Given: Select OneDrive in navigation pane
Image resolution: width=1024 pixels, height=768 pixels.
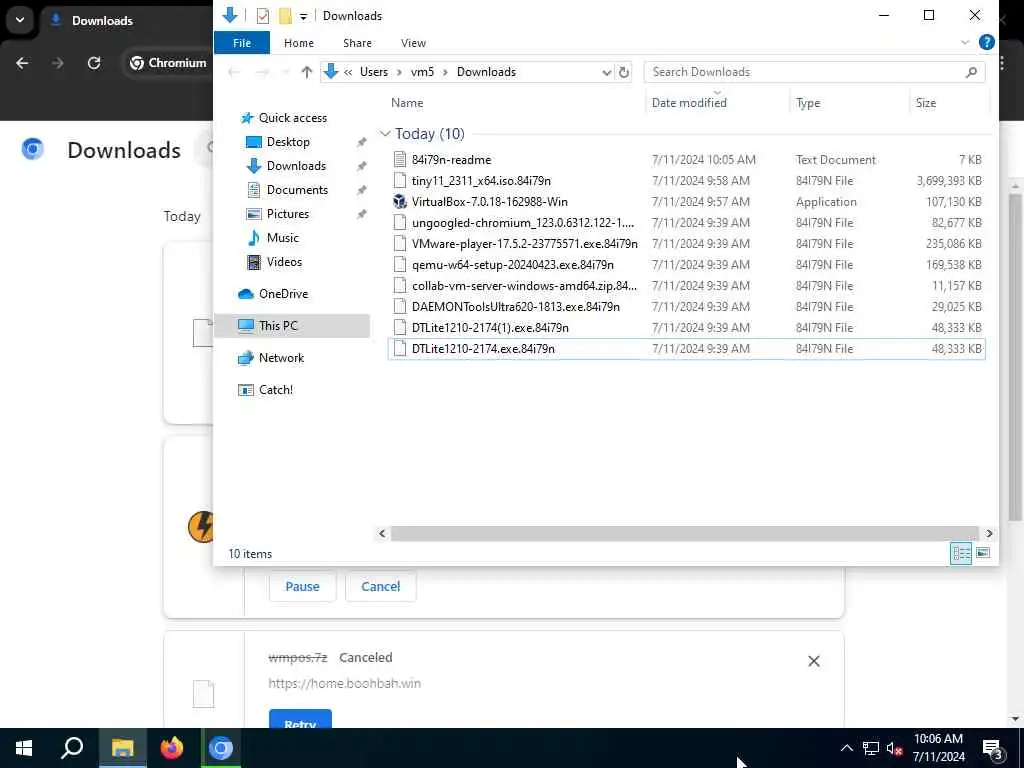Looking at the screenshot, I should (283, 294).
